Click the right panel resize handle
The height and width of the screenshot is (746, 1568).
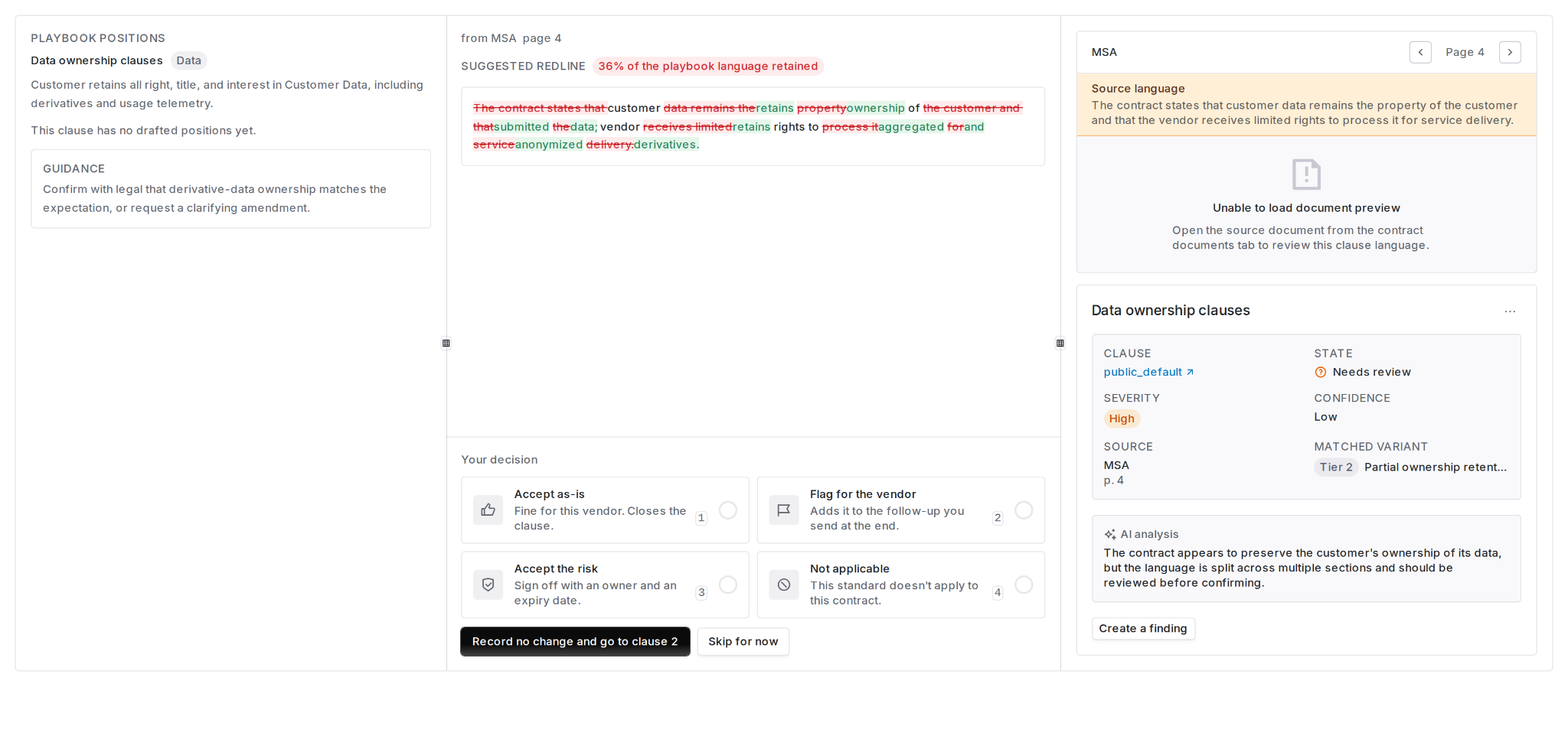1060,344
